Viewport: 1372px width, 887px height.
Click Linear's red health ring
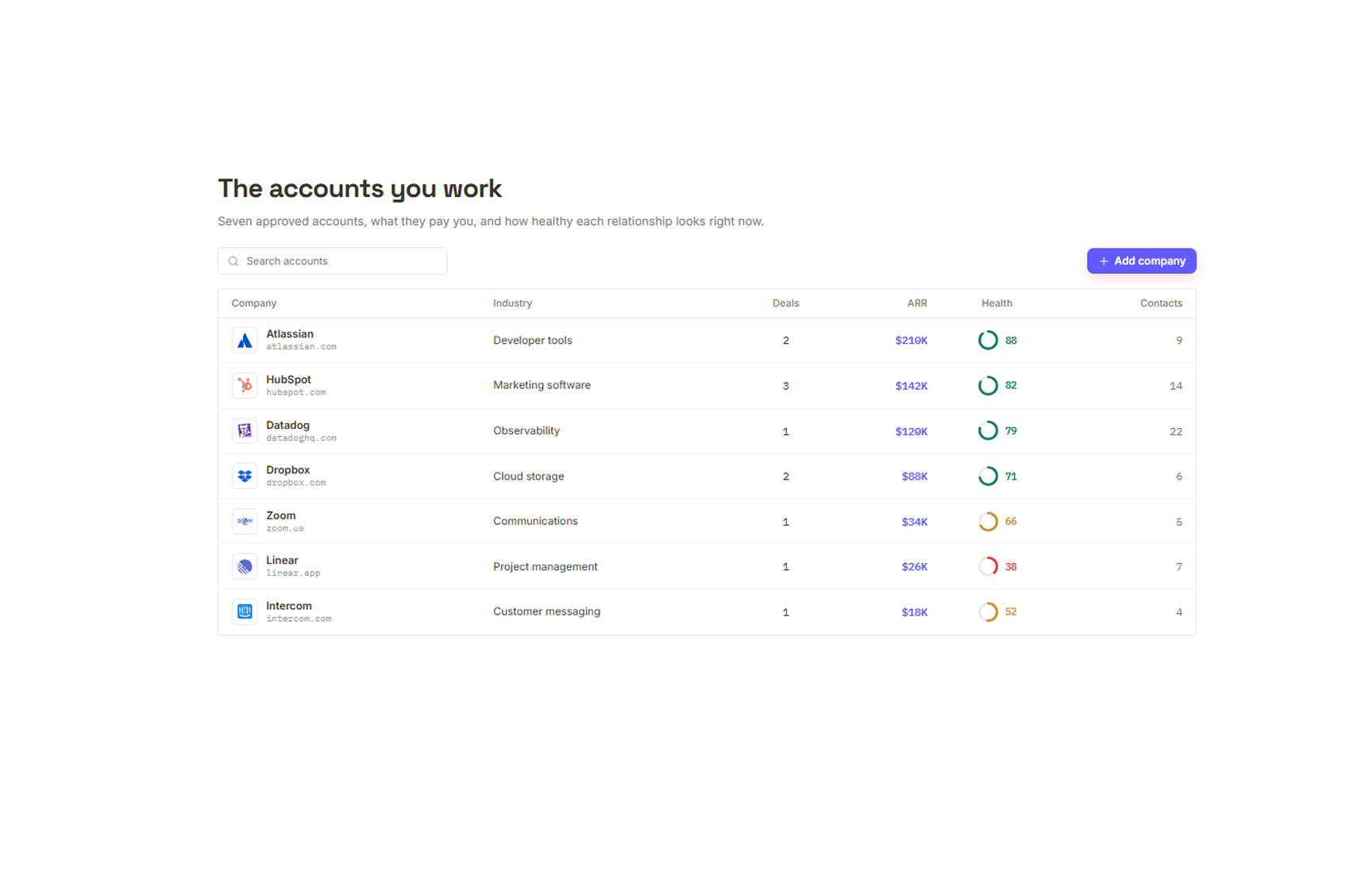click(988, 567)
